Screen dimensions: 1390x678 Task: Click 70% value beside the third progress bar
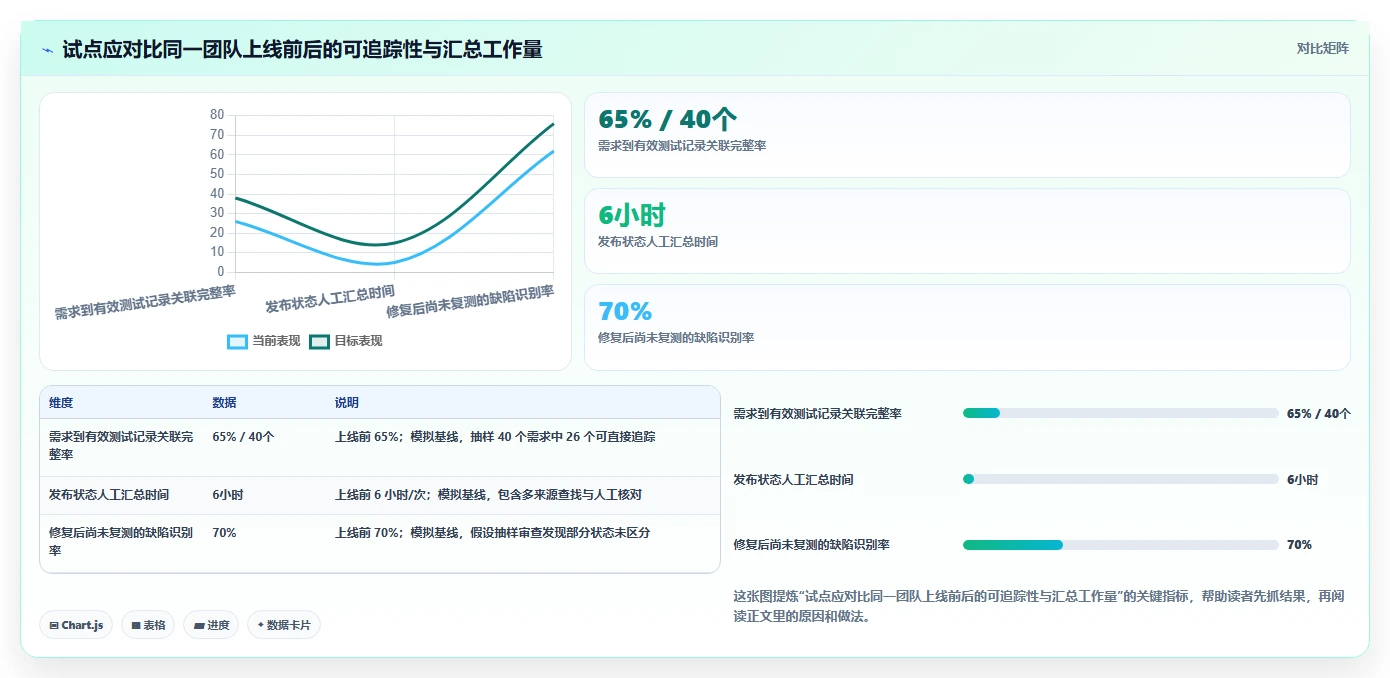1299,545
